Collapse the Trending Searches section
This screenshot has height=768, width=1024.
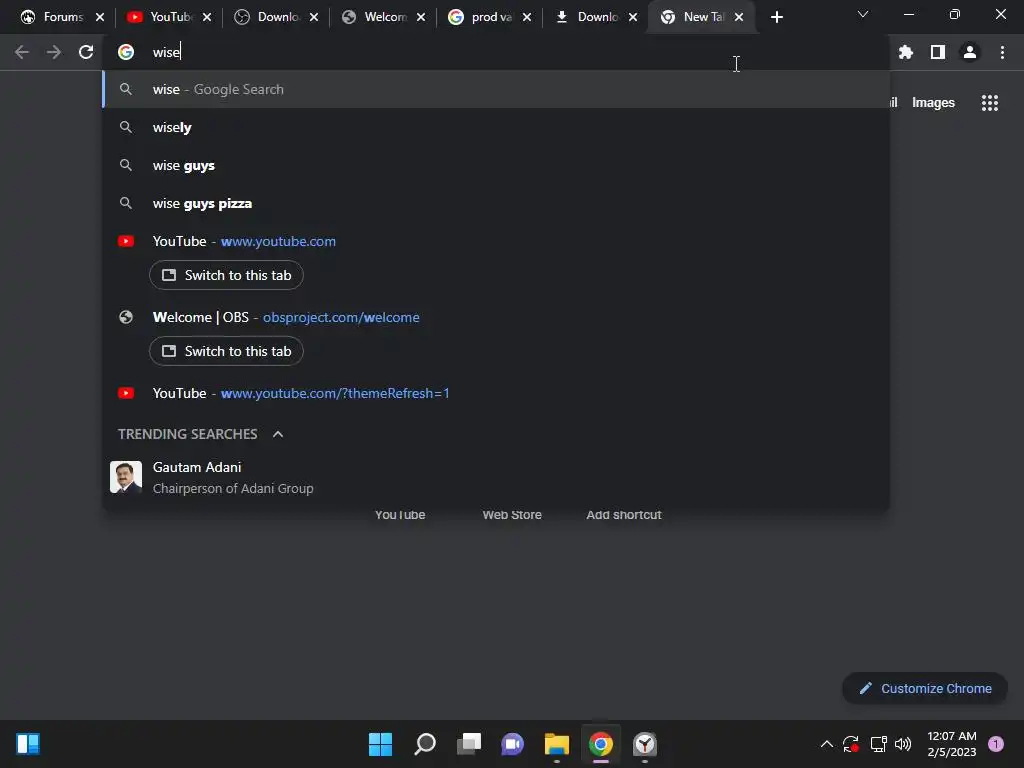278,434
